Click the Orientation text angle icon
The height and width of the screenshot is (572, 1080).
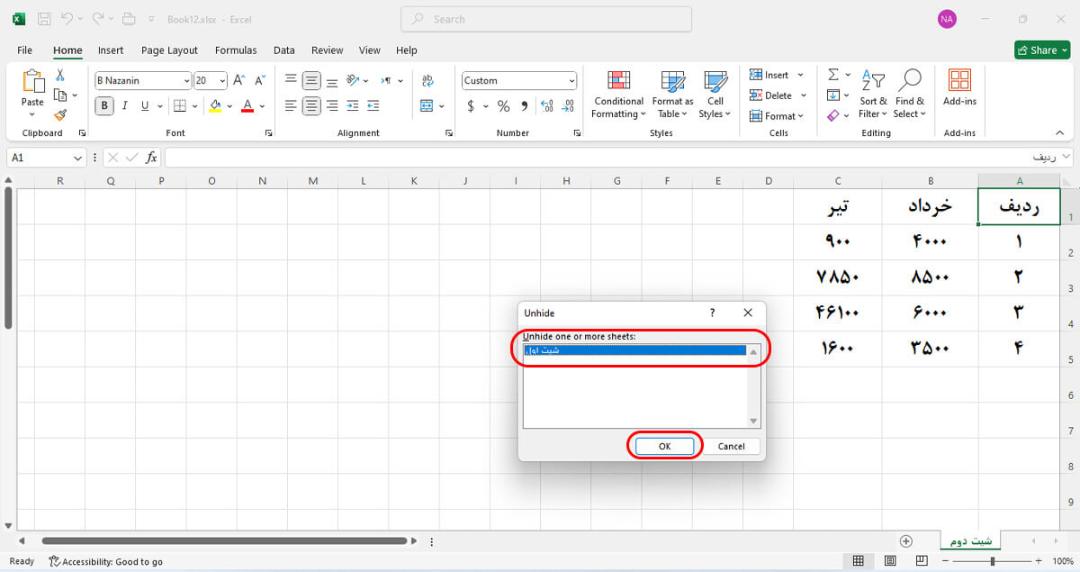click(x=353, y=81)
